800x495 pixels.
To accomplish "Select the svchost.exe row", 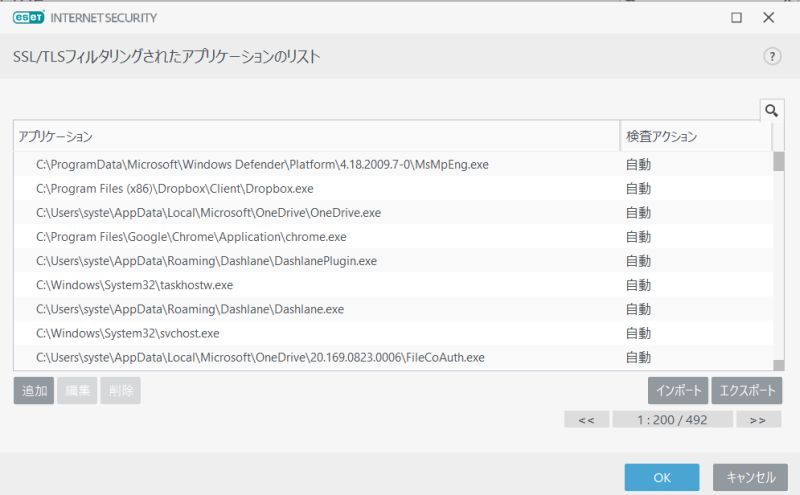I will pos(393,333).
